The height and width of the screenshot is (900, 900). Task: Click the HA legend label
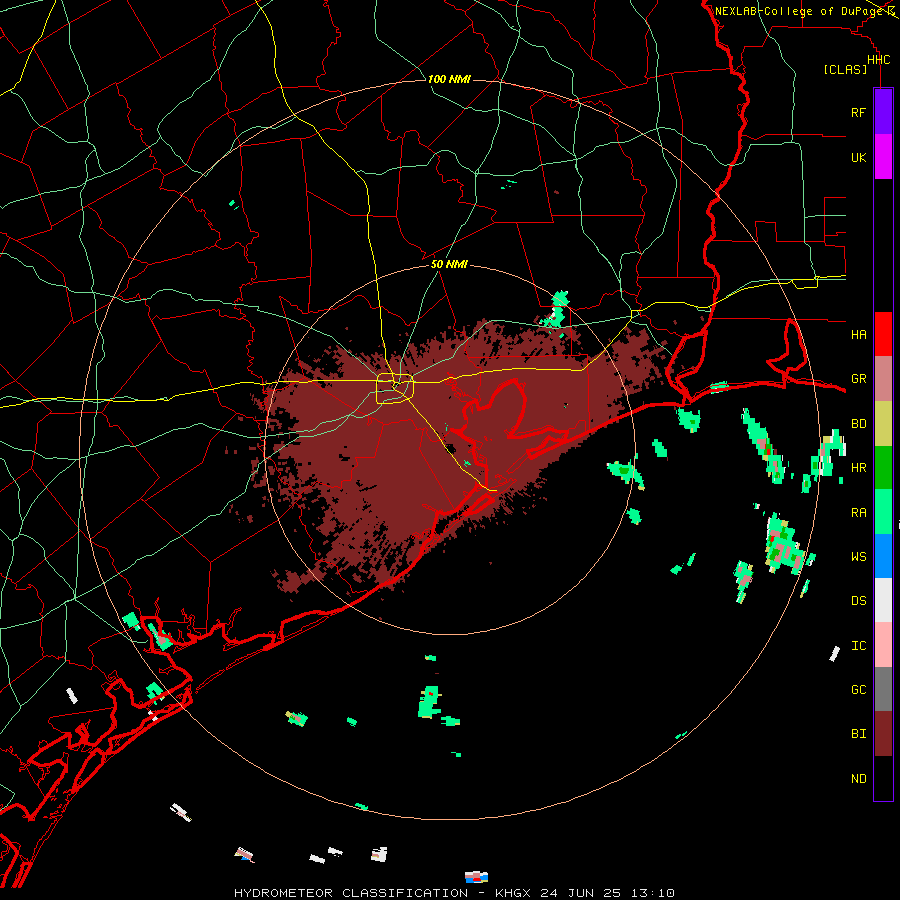(858, 334)
